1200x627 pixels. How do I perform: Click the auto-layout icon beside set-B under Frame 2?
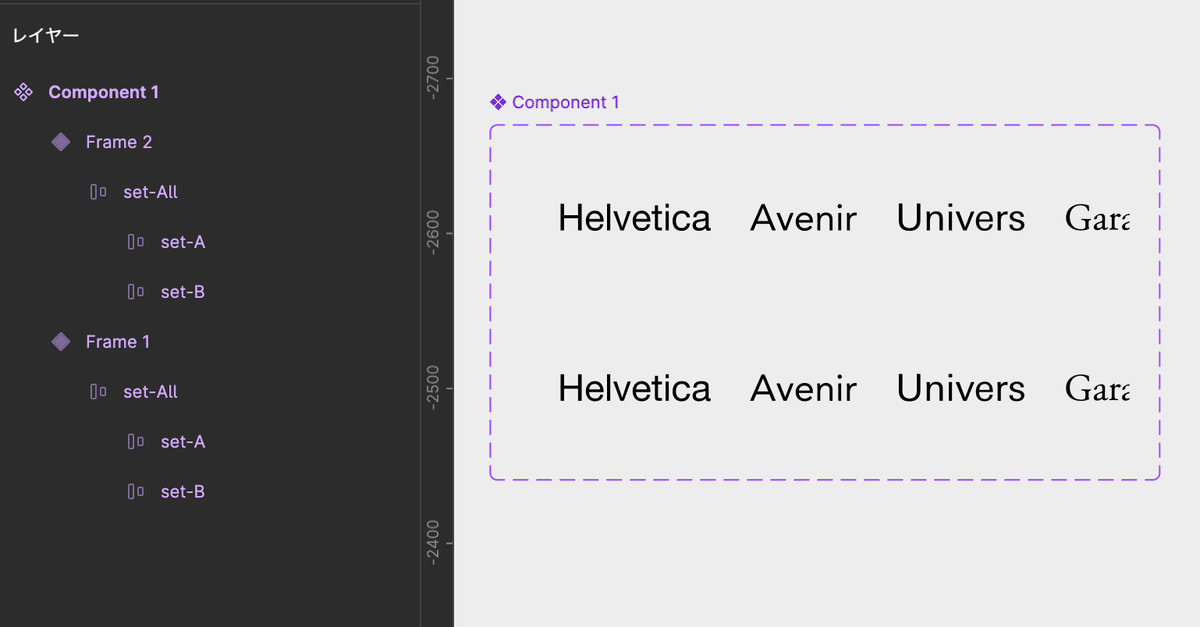pos(135,292)
